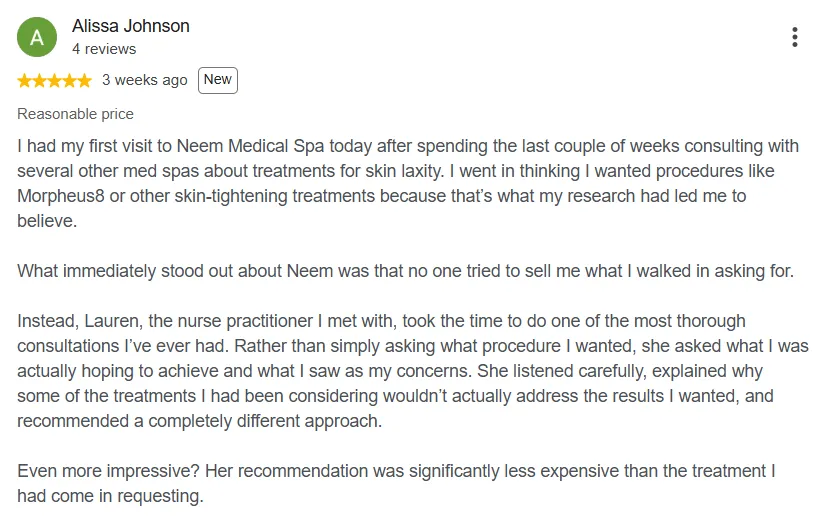Click the paragraph starting 'Even more impressive?'
The width and height of the screenshot is (829, 528).
tap(396, 483)
